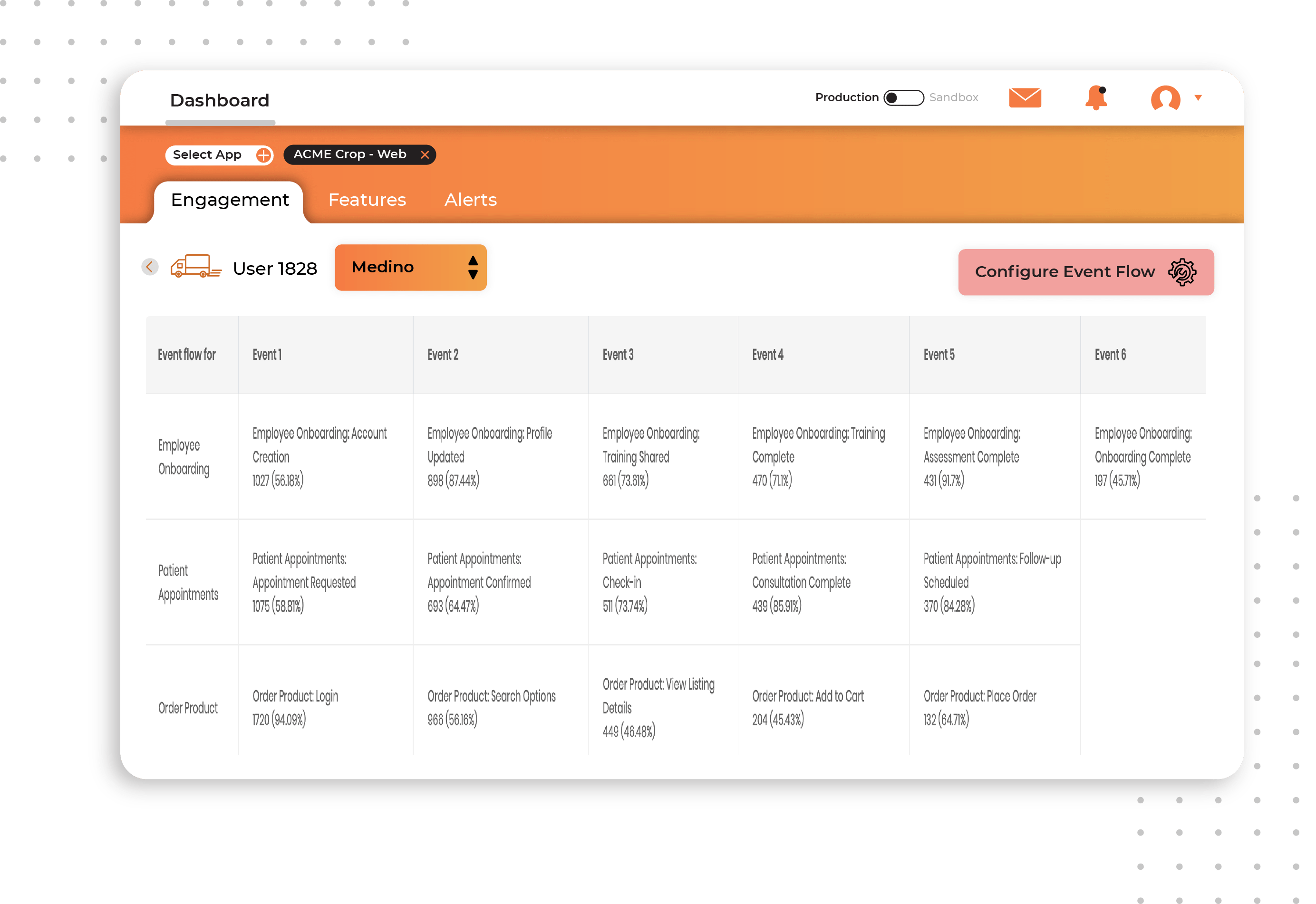Switch to the Engagement tab
The height and width of the screenshot is (904, 1316).
(x=230, y=200)
